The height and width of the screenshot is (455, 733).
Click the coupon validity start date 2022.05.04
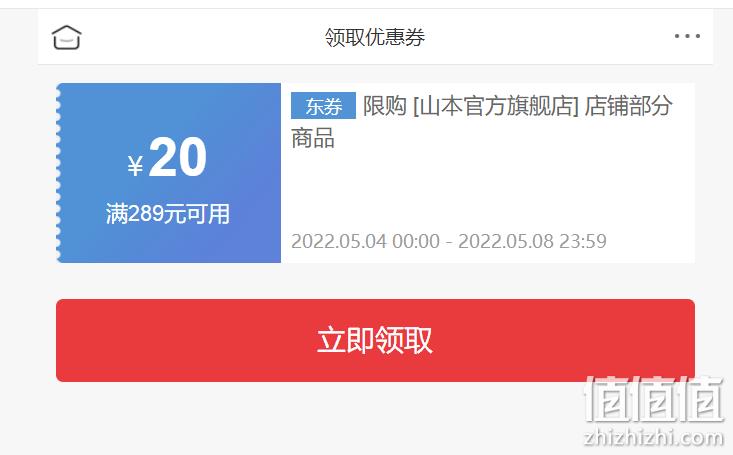(x=339, y=241)
